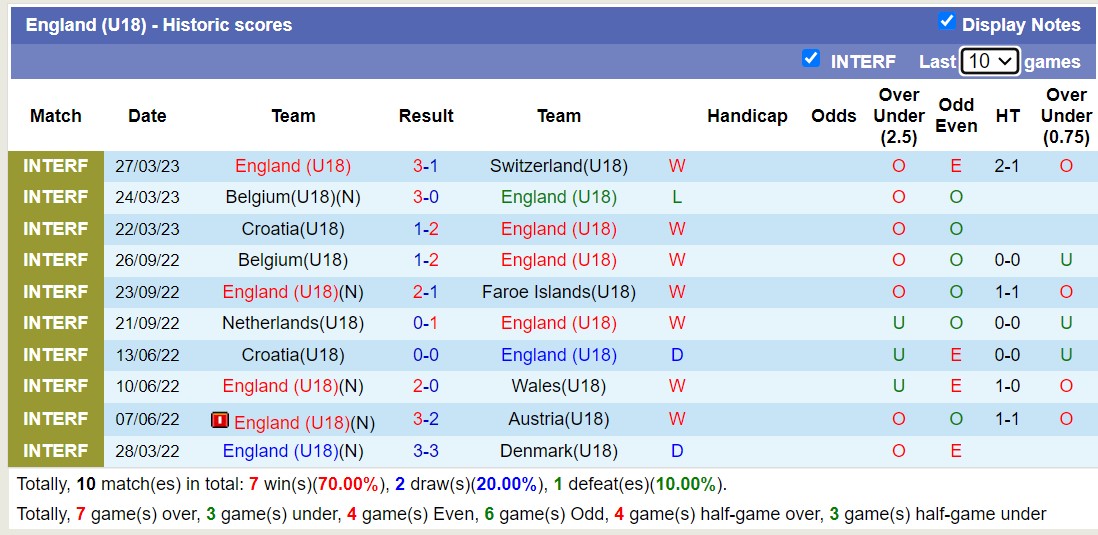Click the red card icon beside England (U18)
The image size is (1098, 535).
click(220, 421)
